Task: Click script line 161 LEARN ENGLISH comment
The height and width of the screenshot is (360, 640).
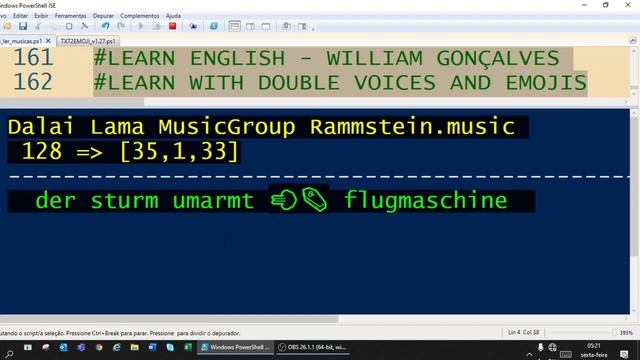Action: coord(327,58)
